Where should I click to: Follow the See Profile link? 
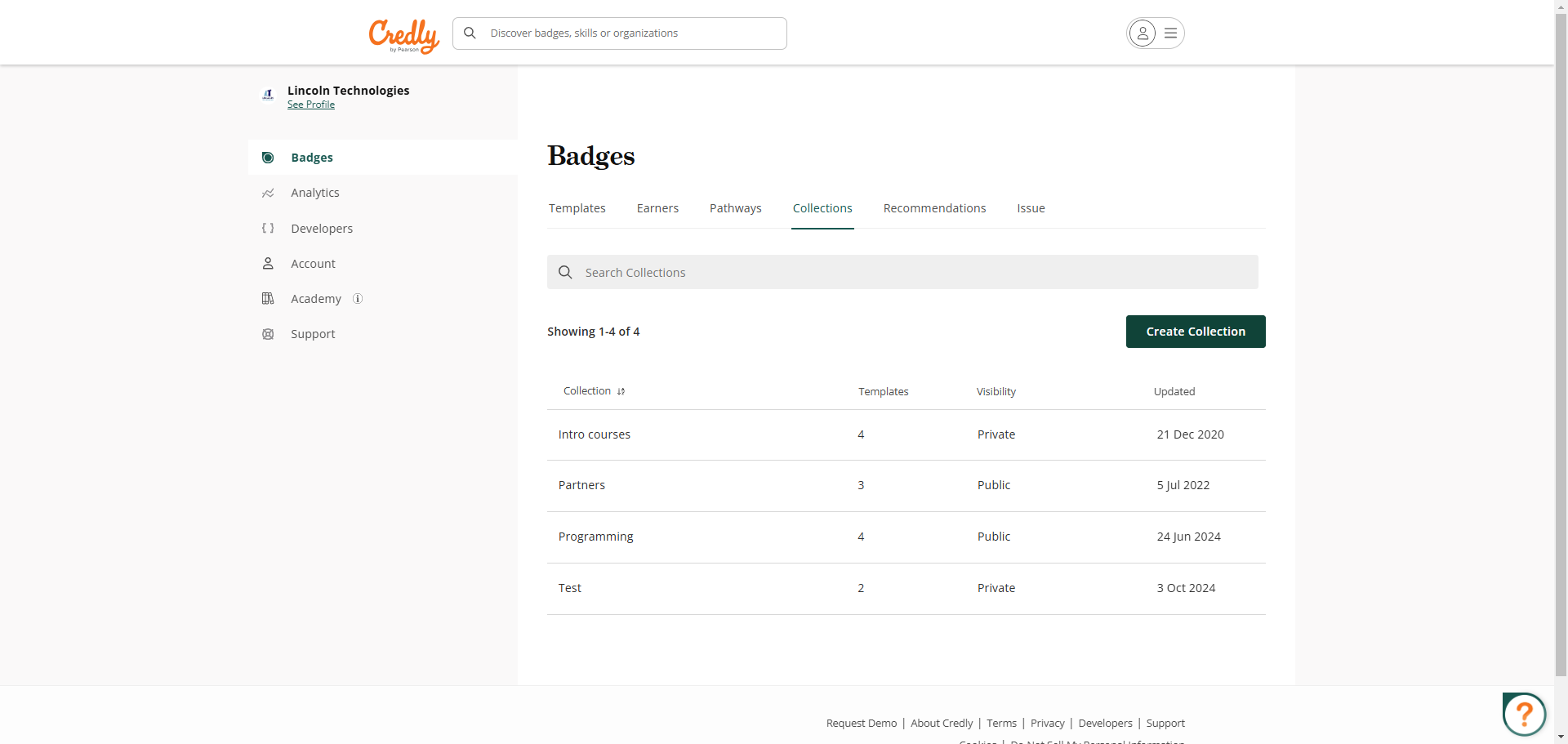coord(311,105)
